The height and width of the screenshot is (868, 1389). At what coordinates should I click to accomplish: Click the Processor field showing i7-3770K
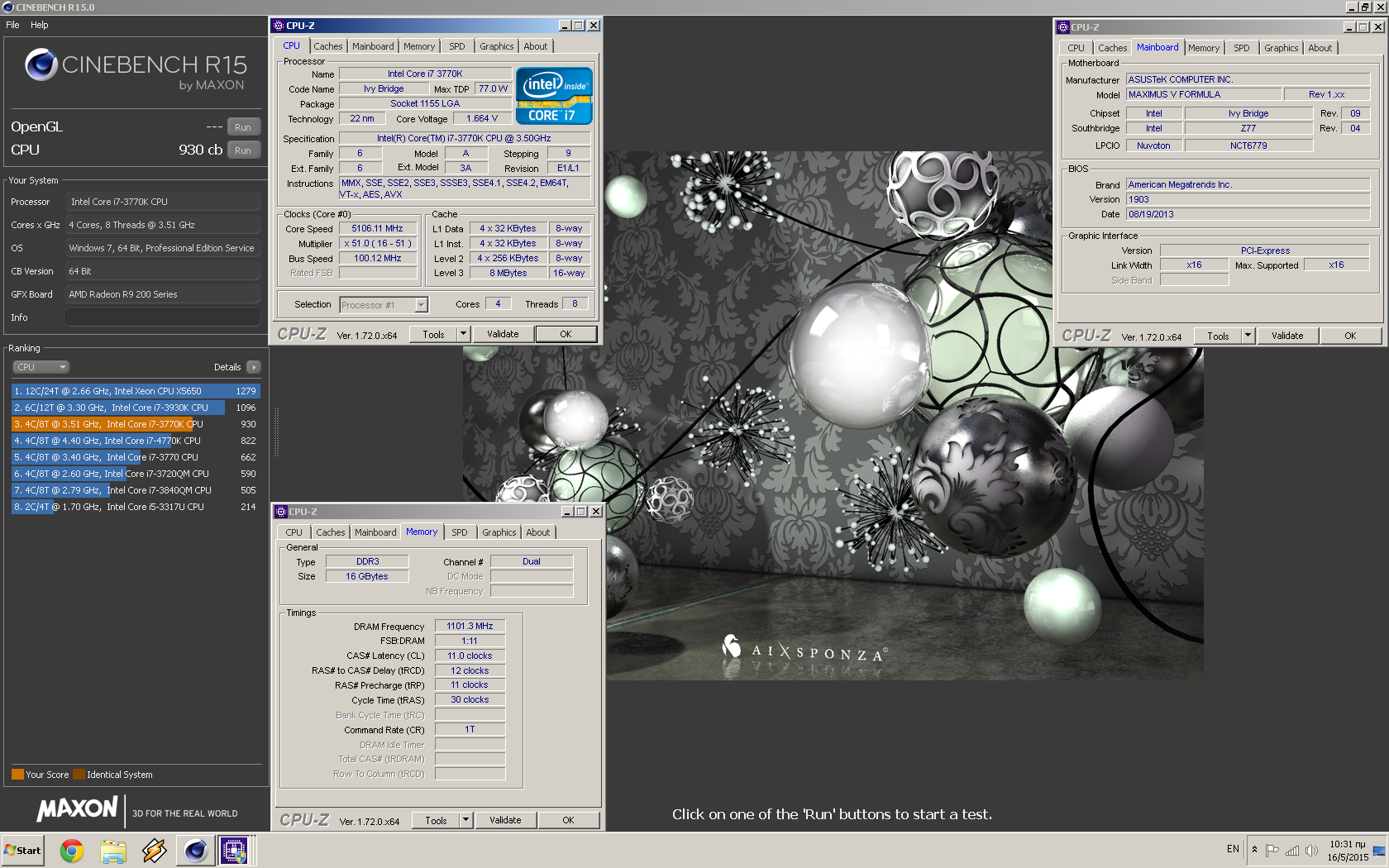163,202
